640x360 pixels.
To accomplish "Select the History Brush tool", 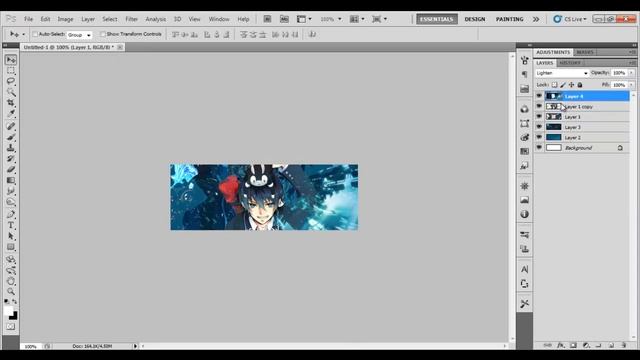I will tap(11, 158).
